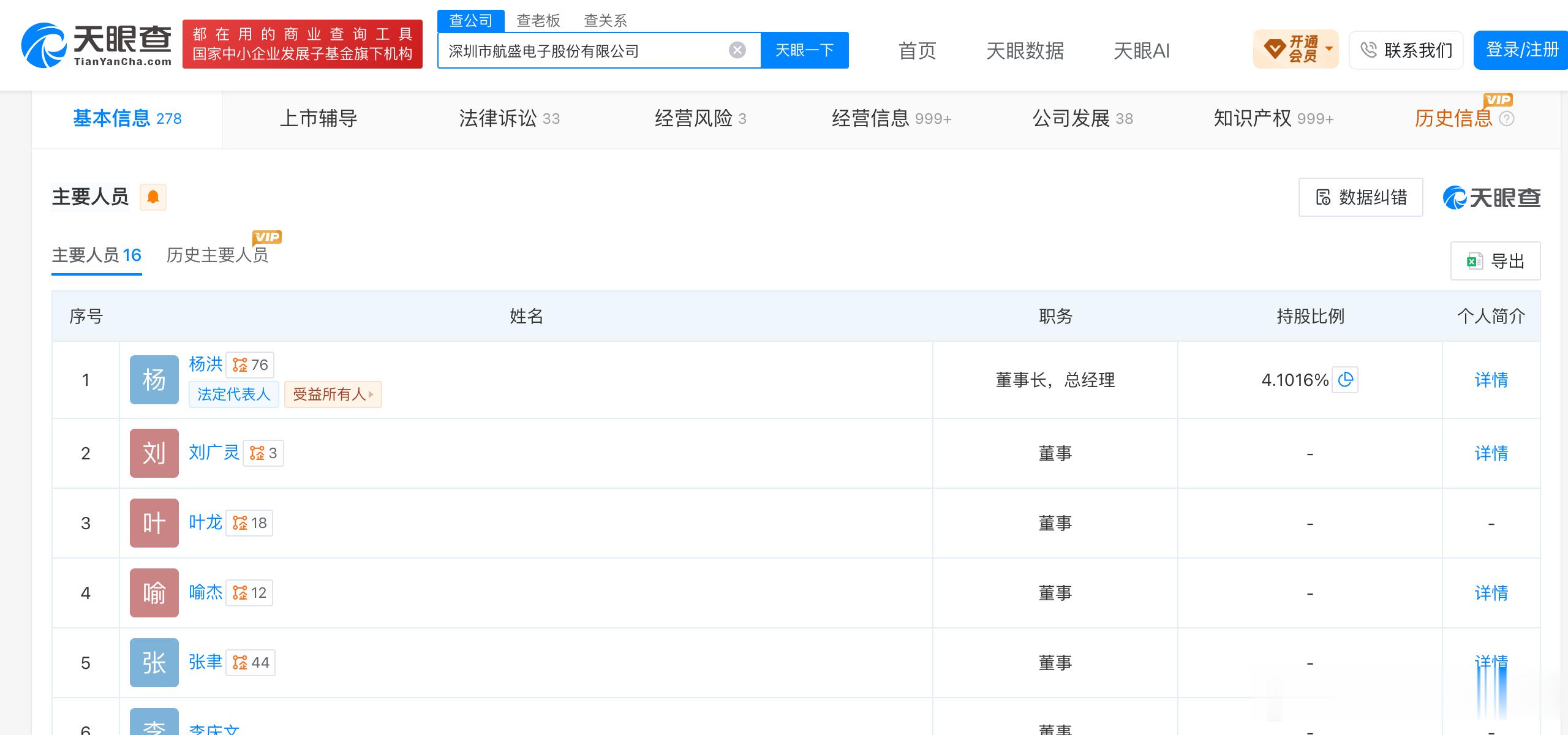Click the 叶龙 name link
1568x735 pixels.
pos(206,522)
